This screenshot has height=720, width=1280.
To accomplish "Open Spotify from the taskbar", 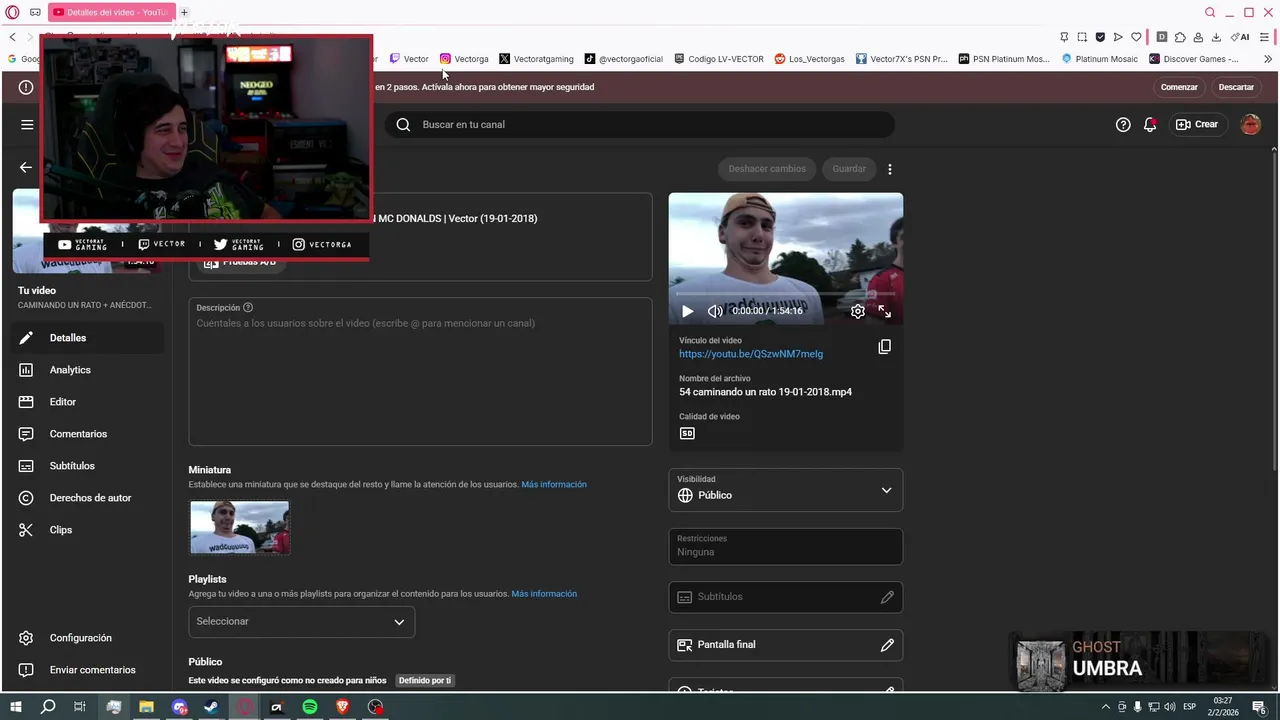I will click(x=310, y=707).
